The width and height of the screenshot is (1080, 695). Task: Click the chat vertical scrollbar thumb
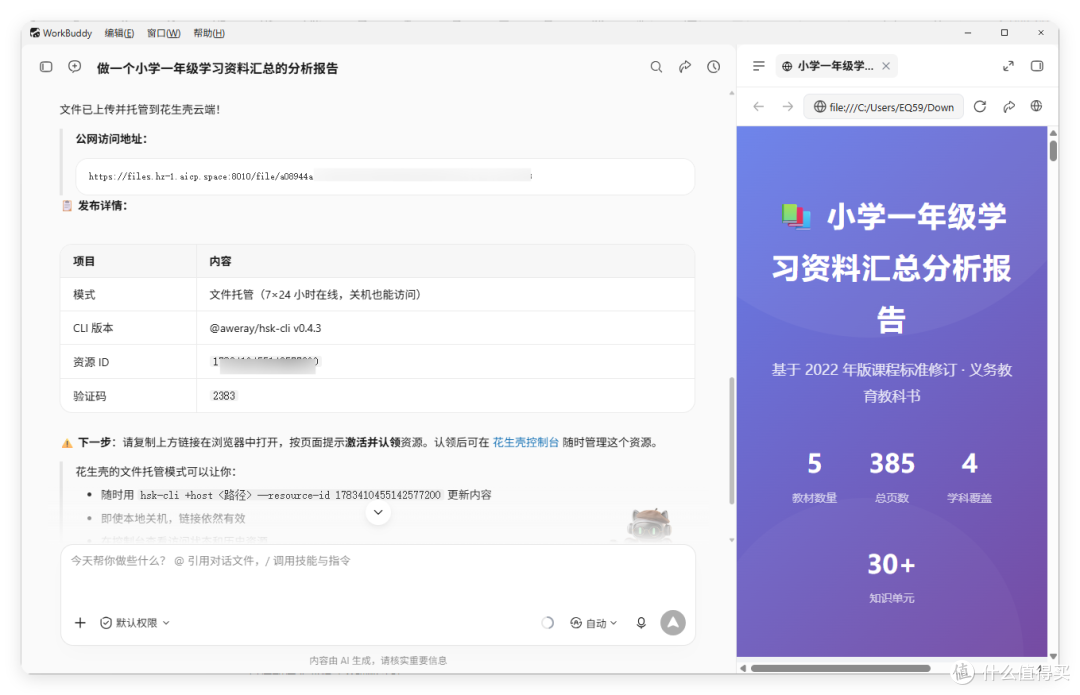(x=731, y=441)
